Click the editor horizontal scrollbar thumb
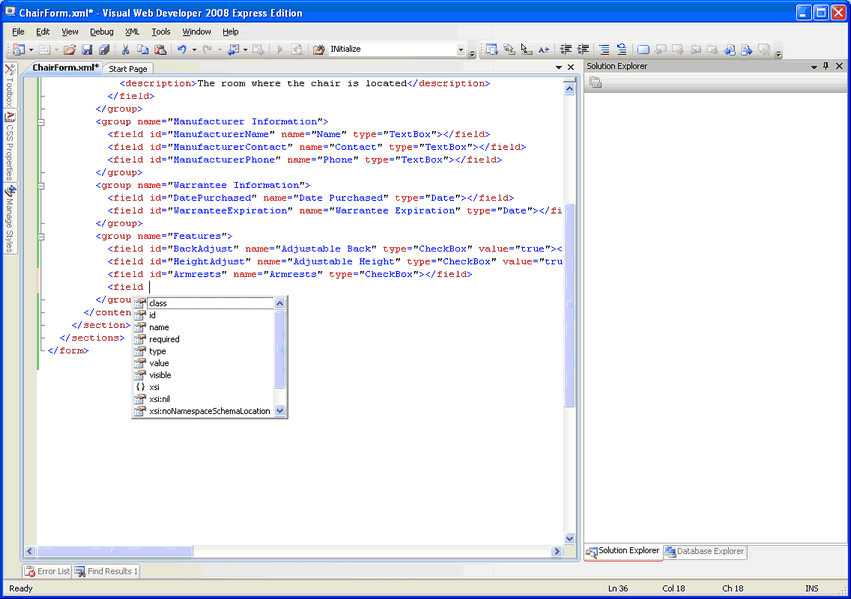Screen dimensions: 851x599 click(115, 551)
